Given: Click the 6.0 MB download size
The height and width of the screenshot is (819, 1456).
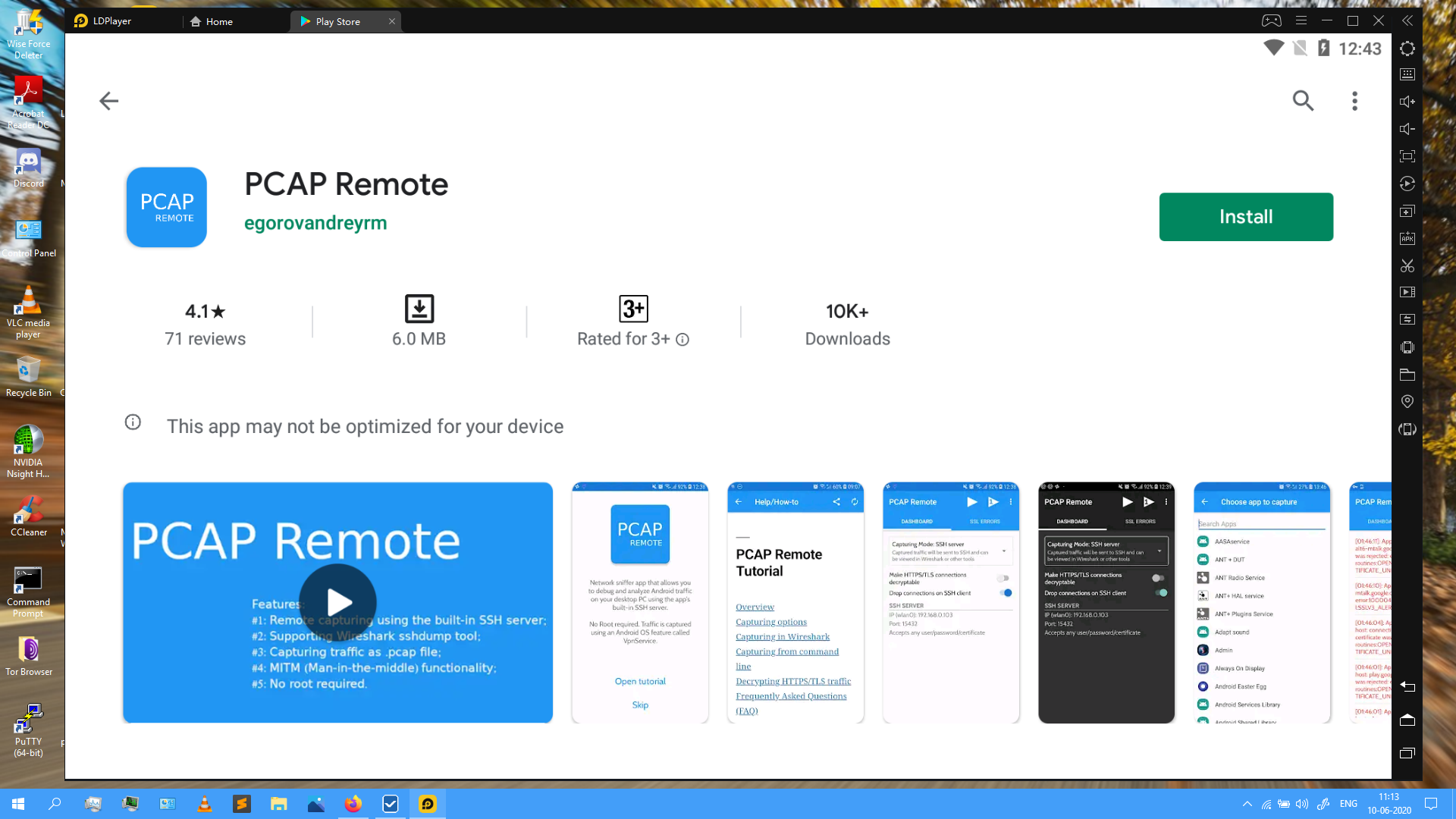Looking at the screenshot, I should tap(419, 322).
